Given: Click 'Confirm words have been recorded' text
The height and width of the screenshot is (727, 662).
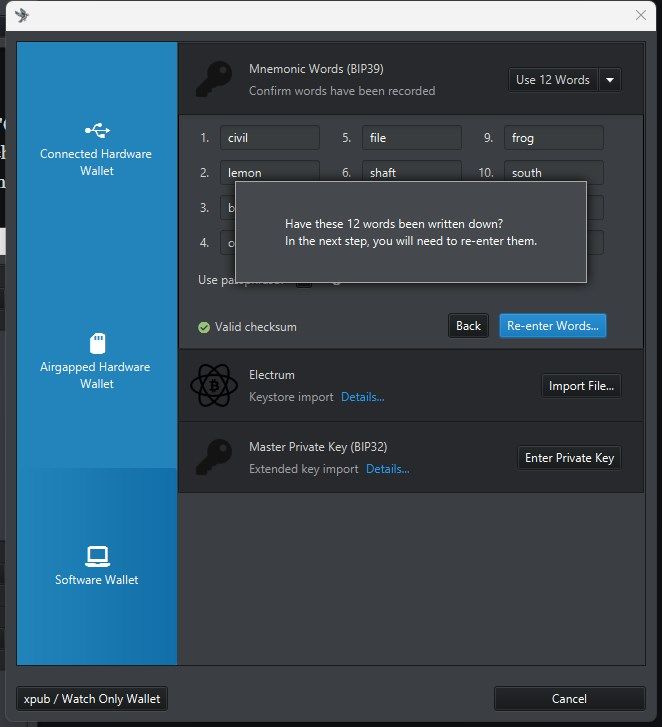Looking at the screenshot, I should pyautogui.click(x=342, y=91).
